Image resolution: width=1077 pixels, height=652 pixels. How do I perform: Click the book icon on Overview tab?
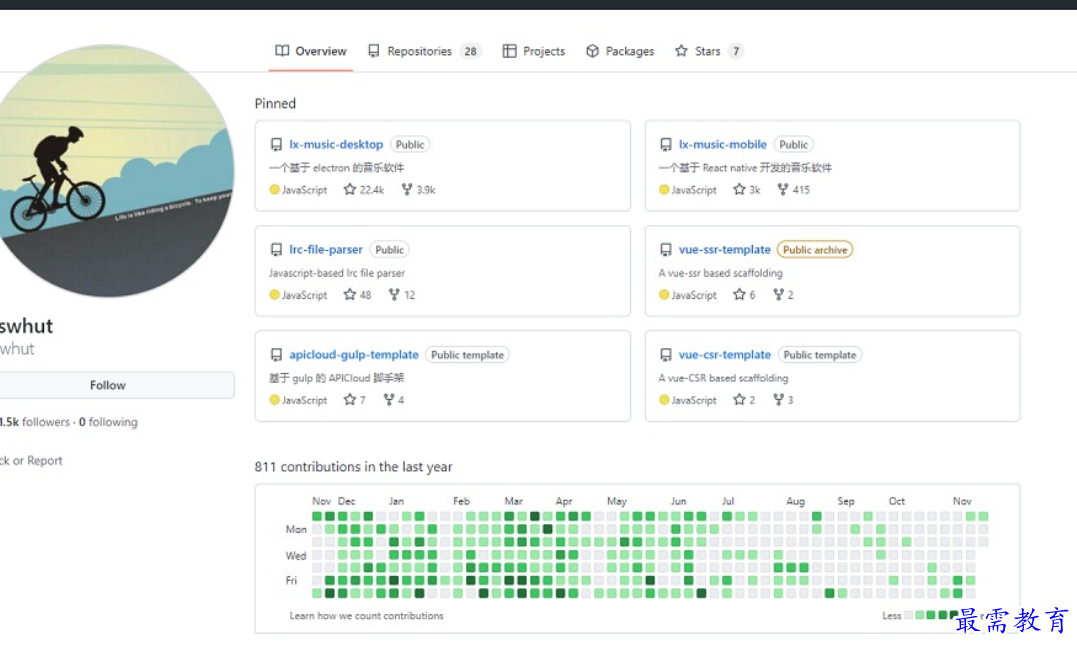point(282,51)
